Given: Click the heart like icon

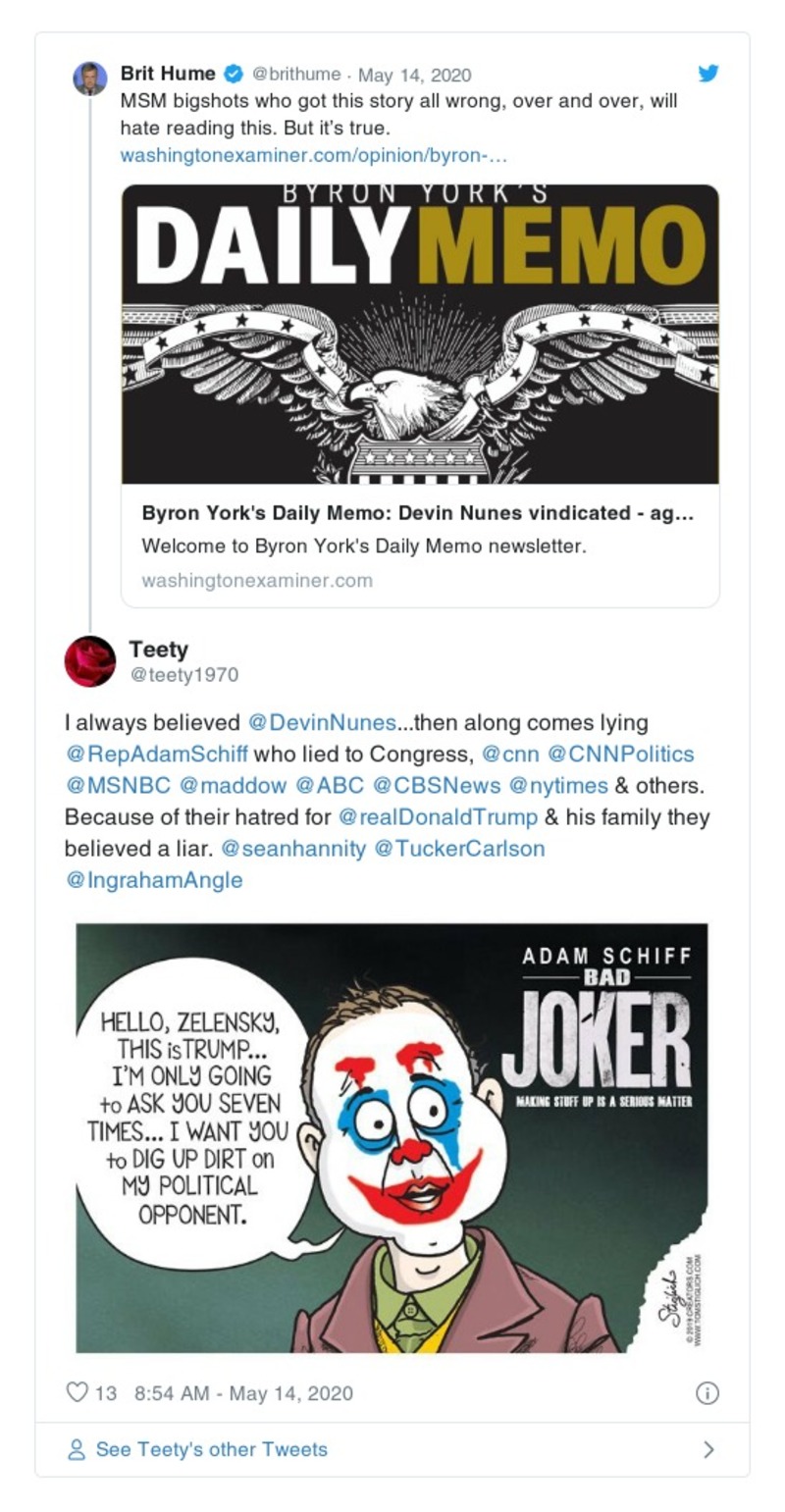Looking at the screenshot, I should (x=77, y=1392).
